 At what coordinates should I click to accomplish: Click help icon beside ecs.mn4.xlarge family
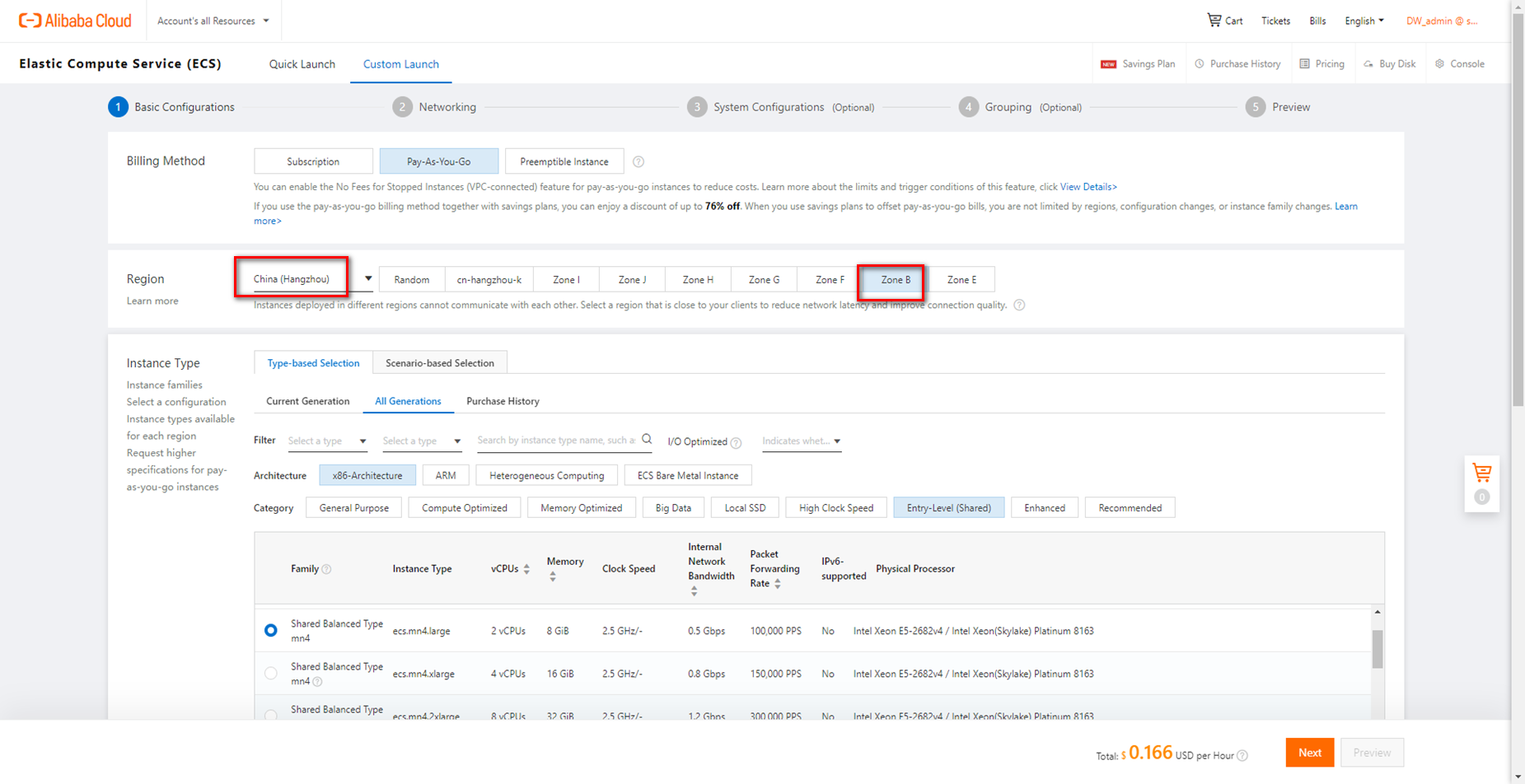317,682
